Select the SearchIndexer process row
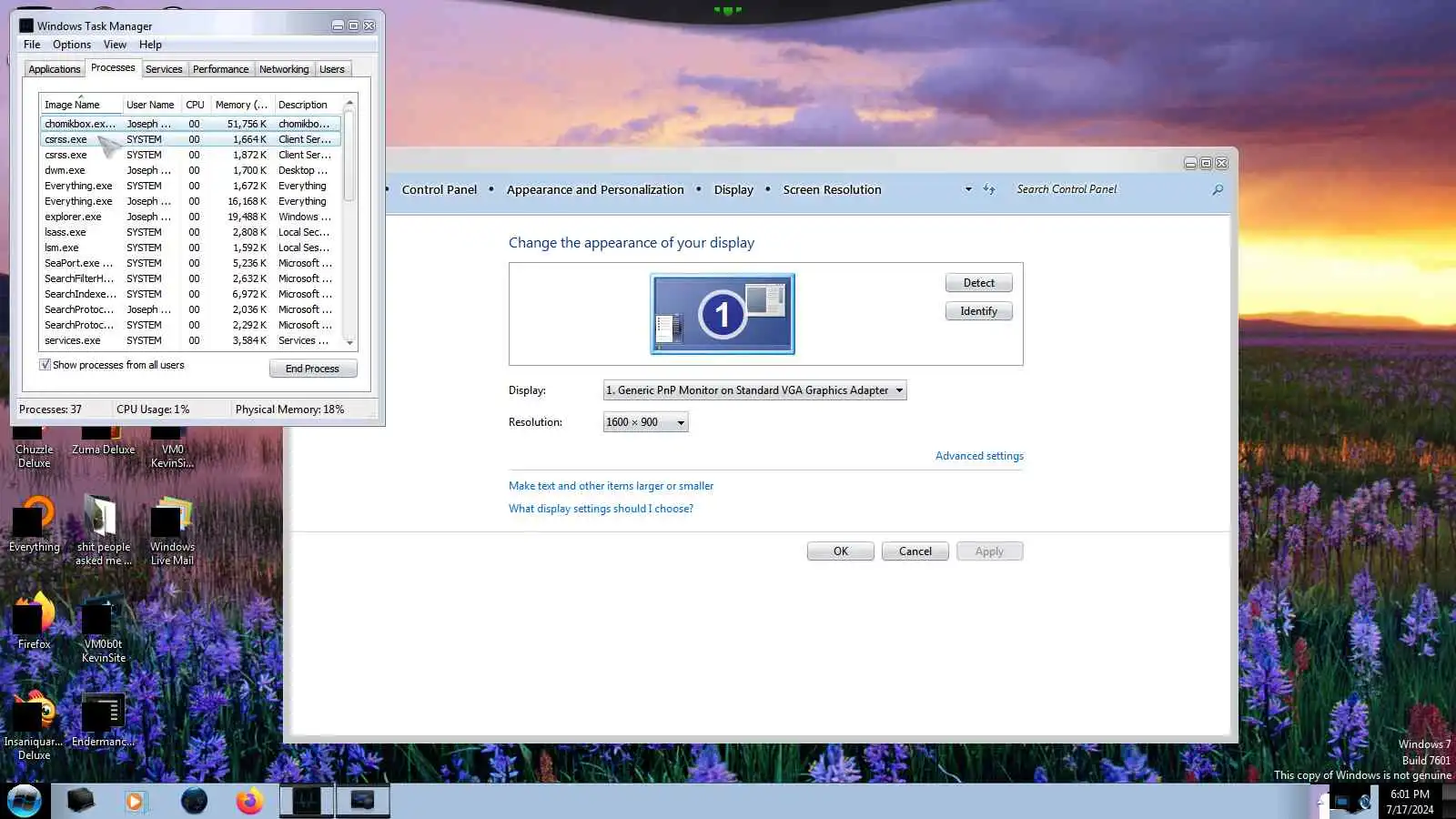 point(190,294)
